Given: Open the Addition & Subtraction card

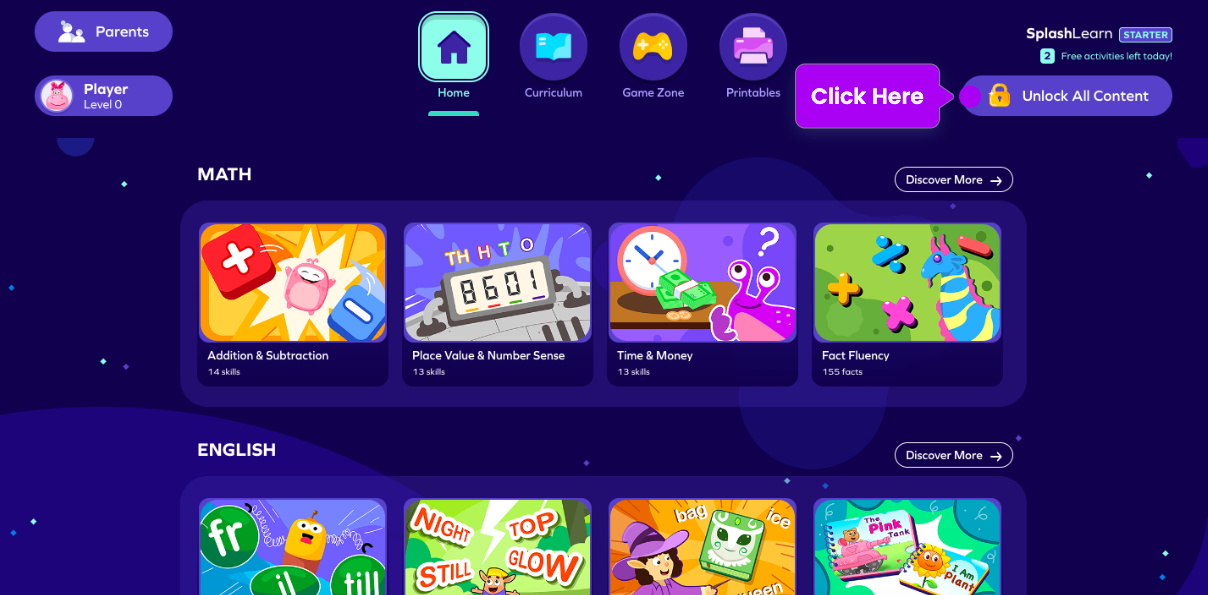Looking at the screenshot, I should [x=293, y=304].
